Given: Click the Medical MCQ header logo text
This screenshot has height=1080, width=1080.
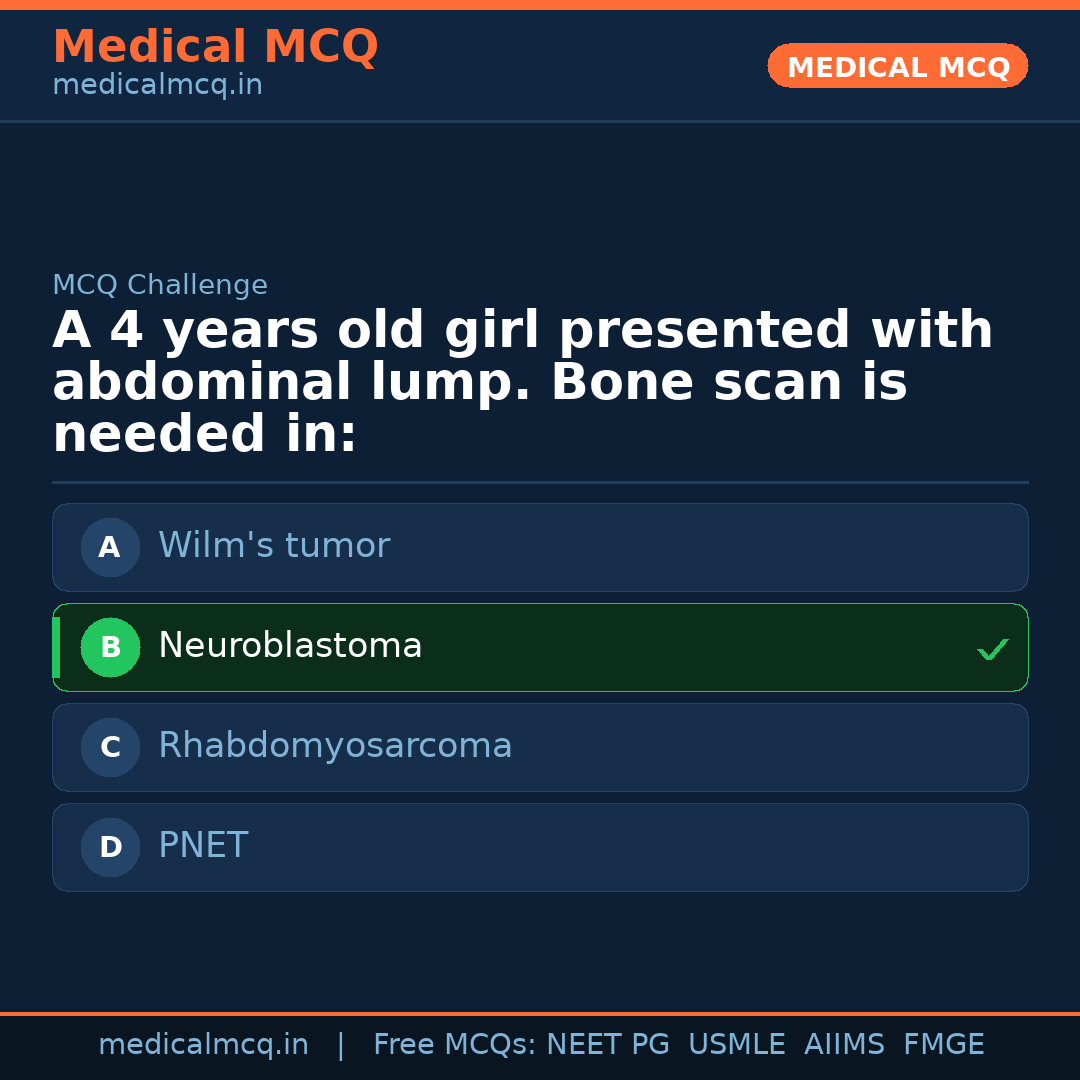Looking at the screenshot, I should pyautogui.click(x=215, y=46).
